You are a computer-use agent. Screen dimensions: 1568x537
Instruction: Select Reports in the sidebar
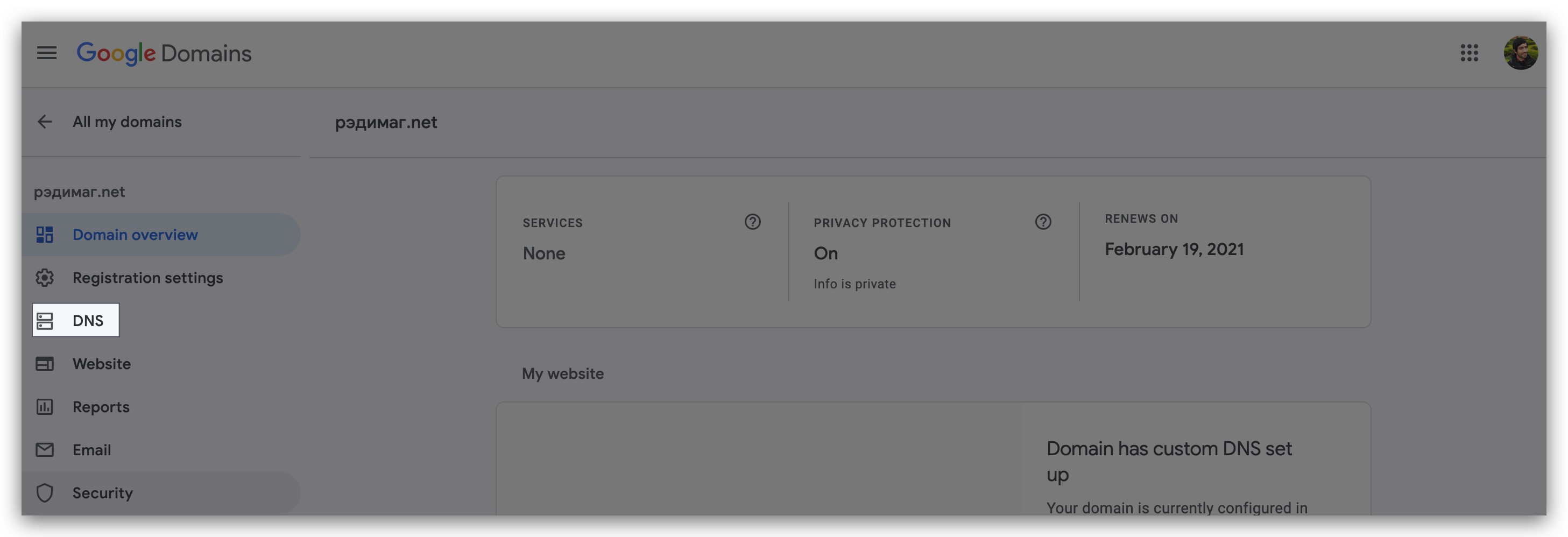click(101, 407)
